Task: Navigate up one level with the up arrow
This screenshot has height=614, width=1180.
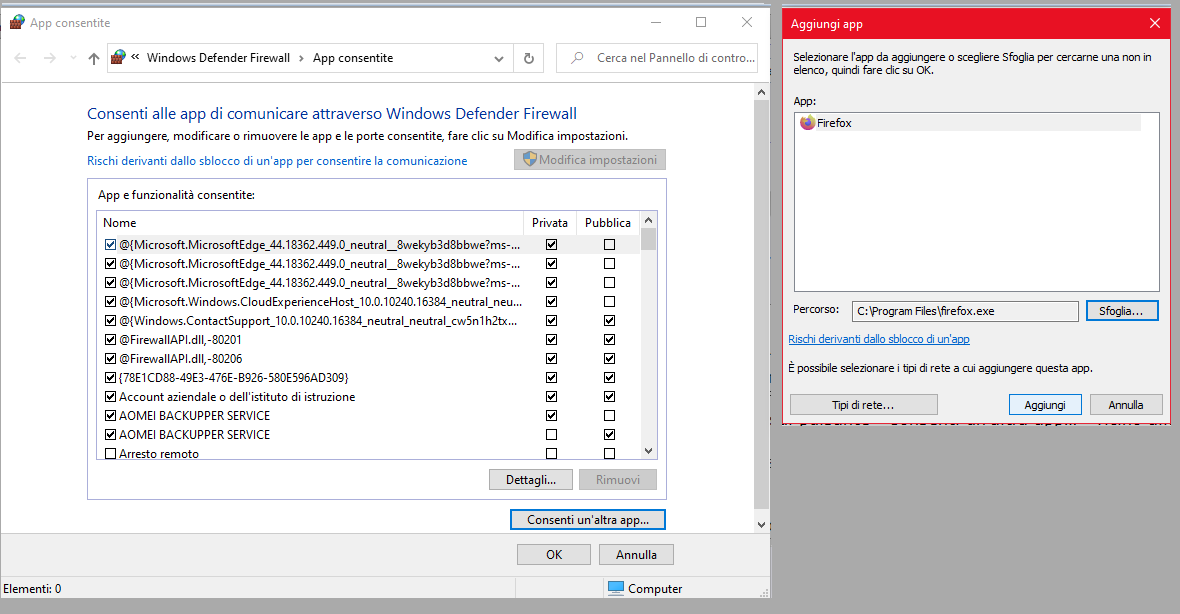Action: pyautogui.click(x=93, y=58)
